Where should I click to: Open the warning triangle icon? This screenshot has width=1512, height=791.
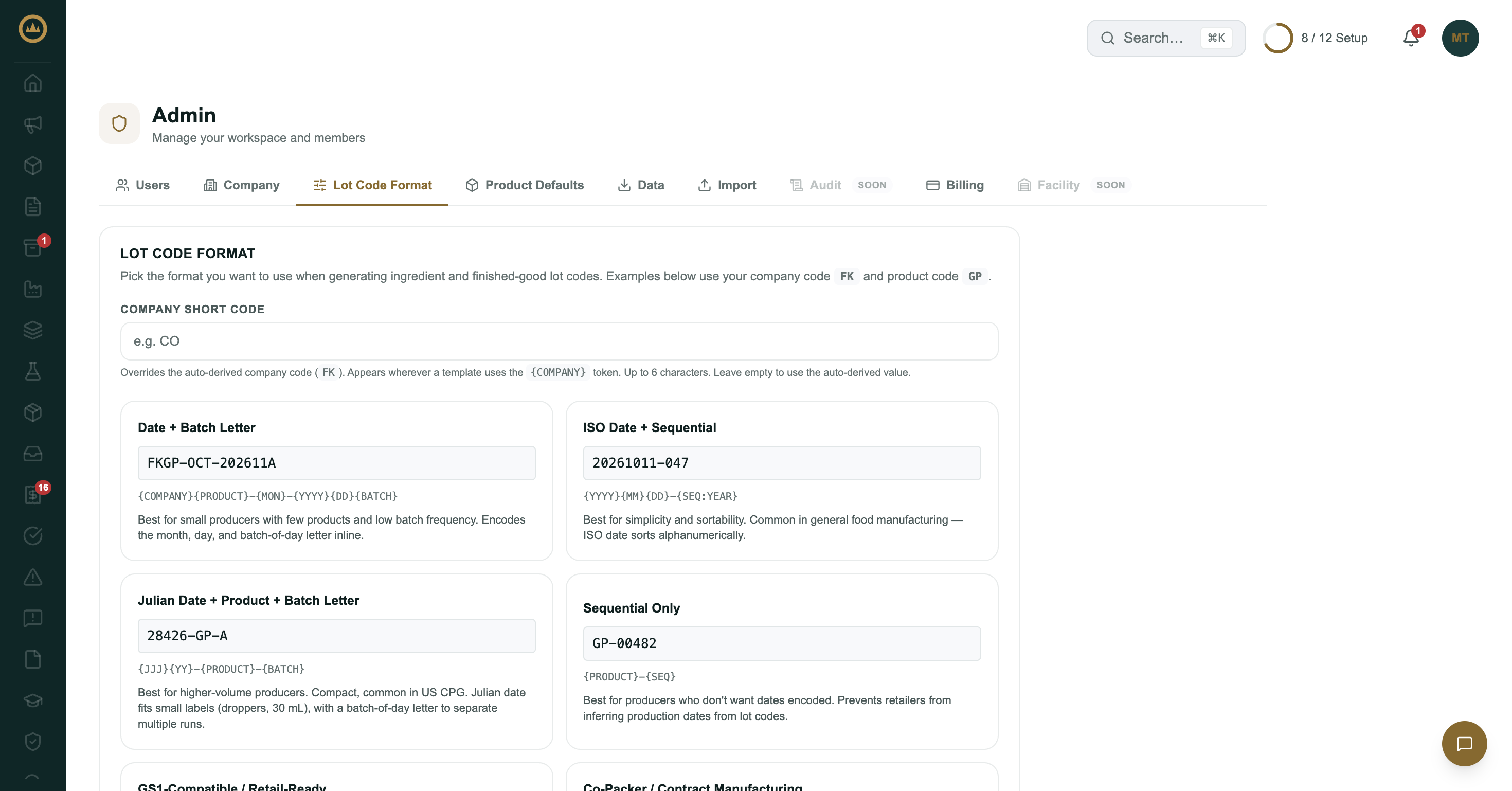(x=33, y=577)
